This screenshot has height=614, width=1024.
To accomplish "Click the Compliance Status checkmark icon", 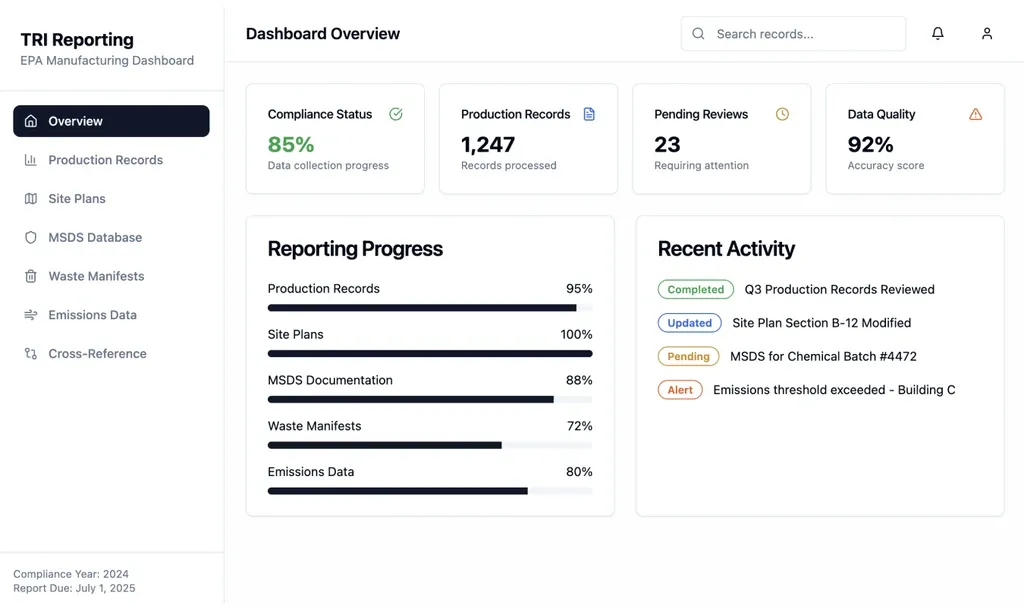I will tap(396, 114).
